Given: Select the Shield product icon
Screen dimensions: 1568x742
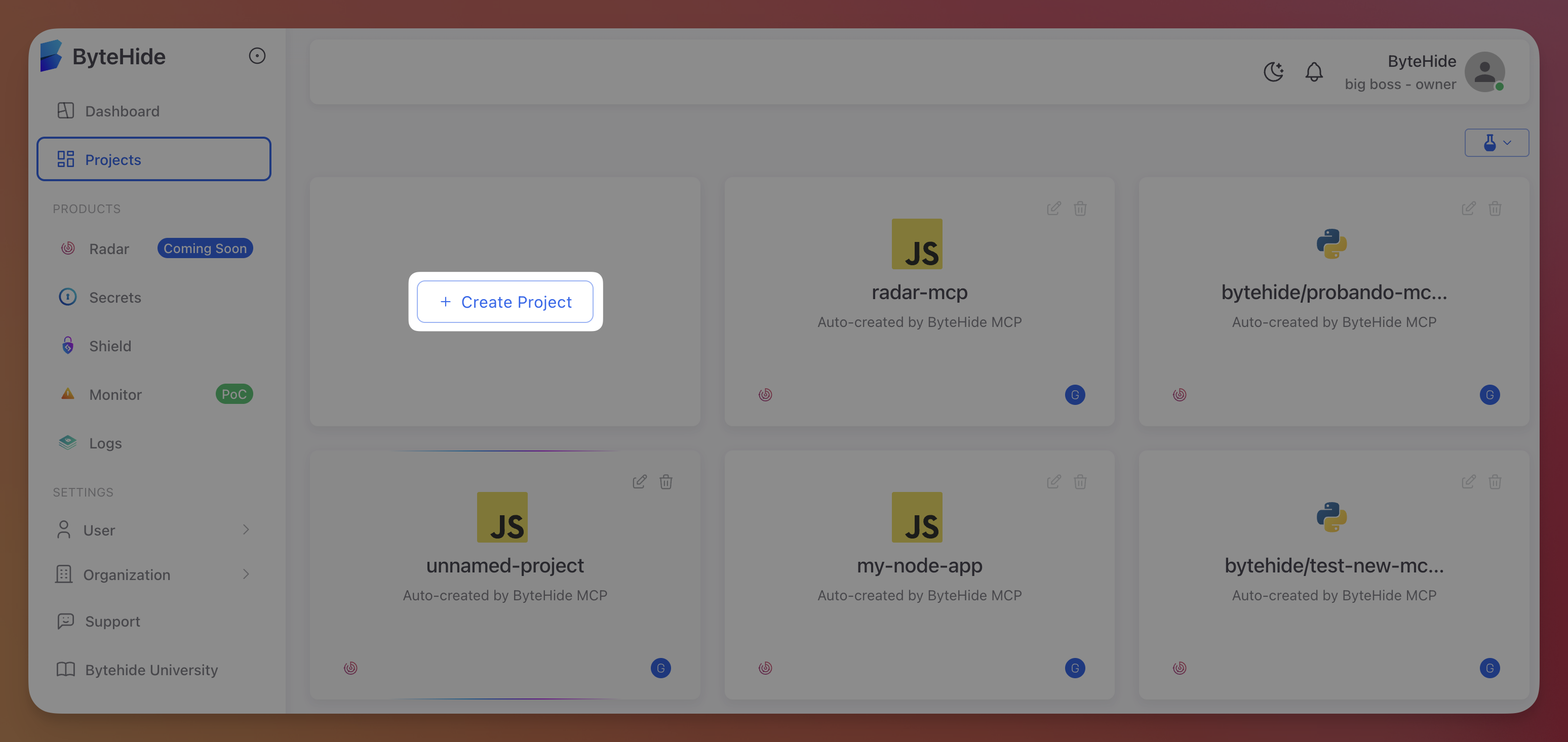Looking at the screenshot, I should (x=67, y=346).
